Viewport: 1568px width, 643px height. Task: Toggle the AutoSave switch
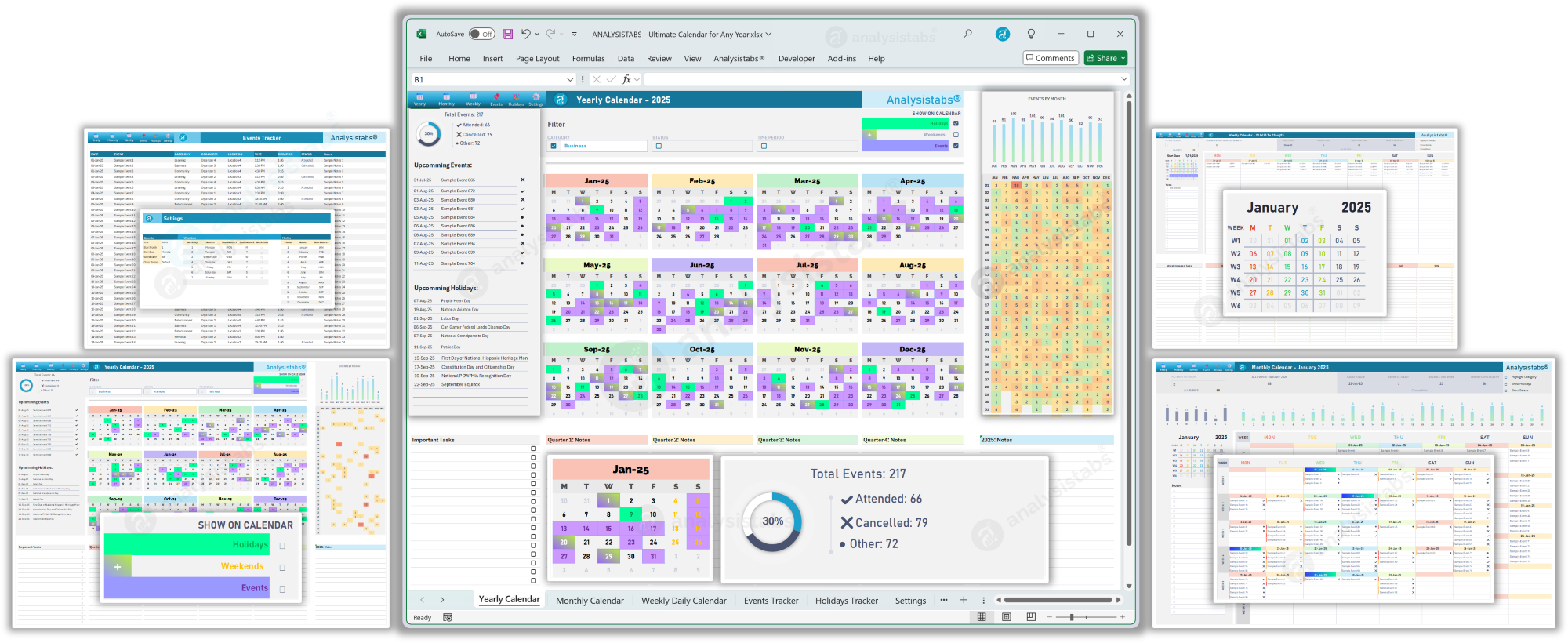(481, 34)
